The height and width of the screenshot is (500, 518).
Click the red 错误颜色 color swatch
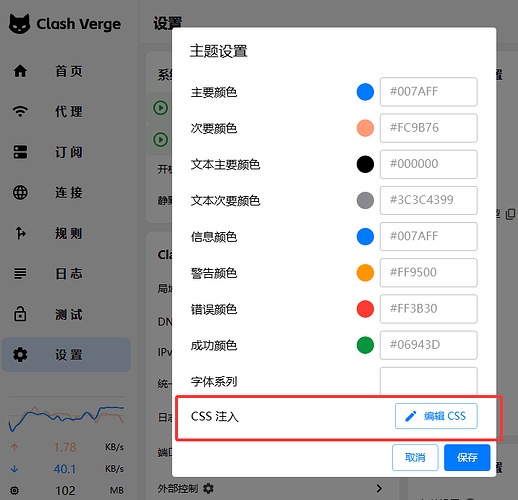coord(365,309)
